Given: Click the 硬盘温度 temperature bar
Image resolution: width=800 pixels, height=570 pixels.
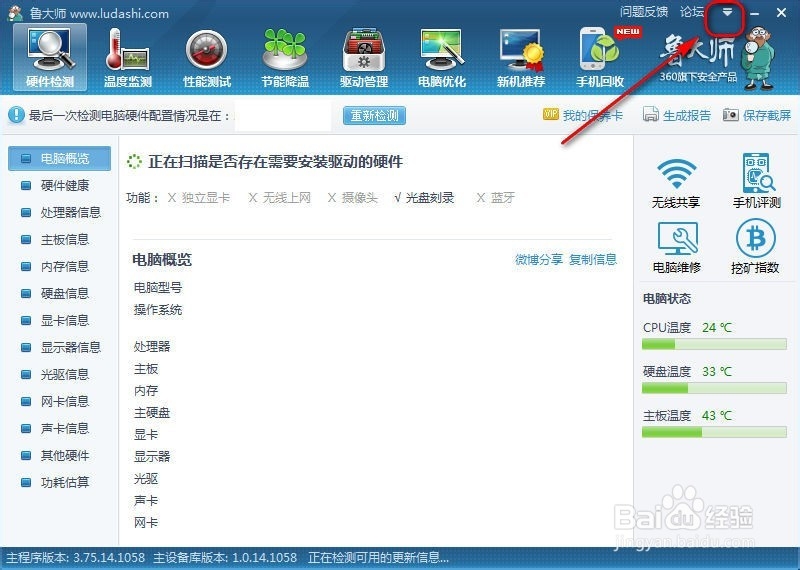Looking at the screenshot, I should (714, 388).
